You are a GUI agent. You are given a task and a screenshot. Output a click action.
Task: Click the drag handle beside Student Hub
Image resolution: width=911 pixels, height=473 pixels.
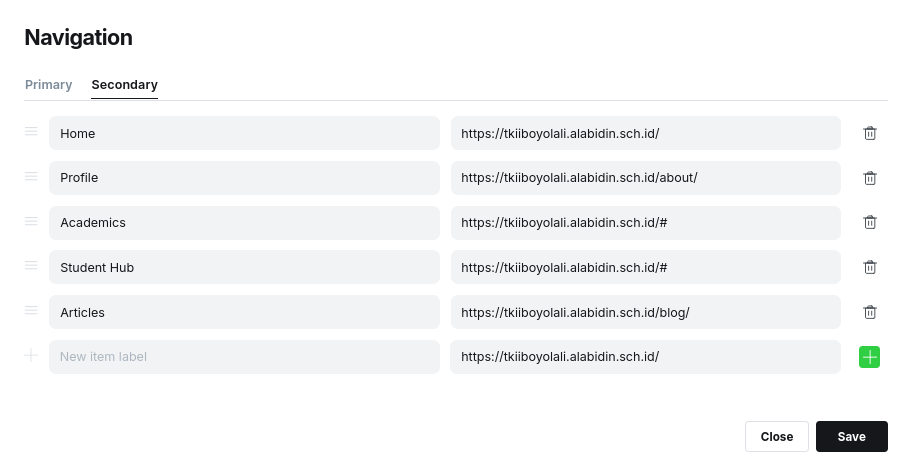pos(31,266)
